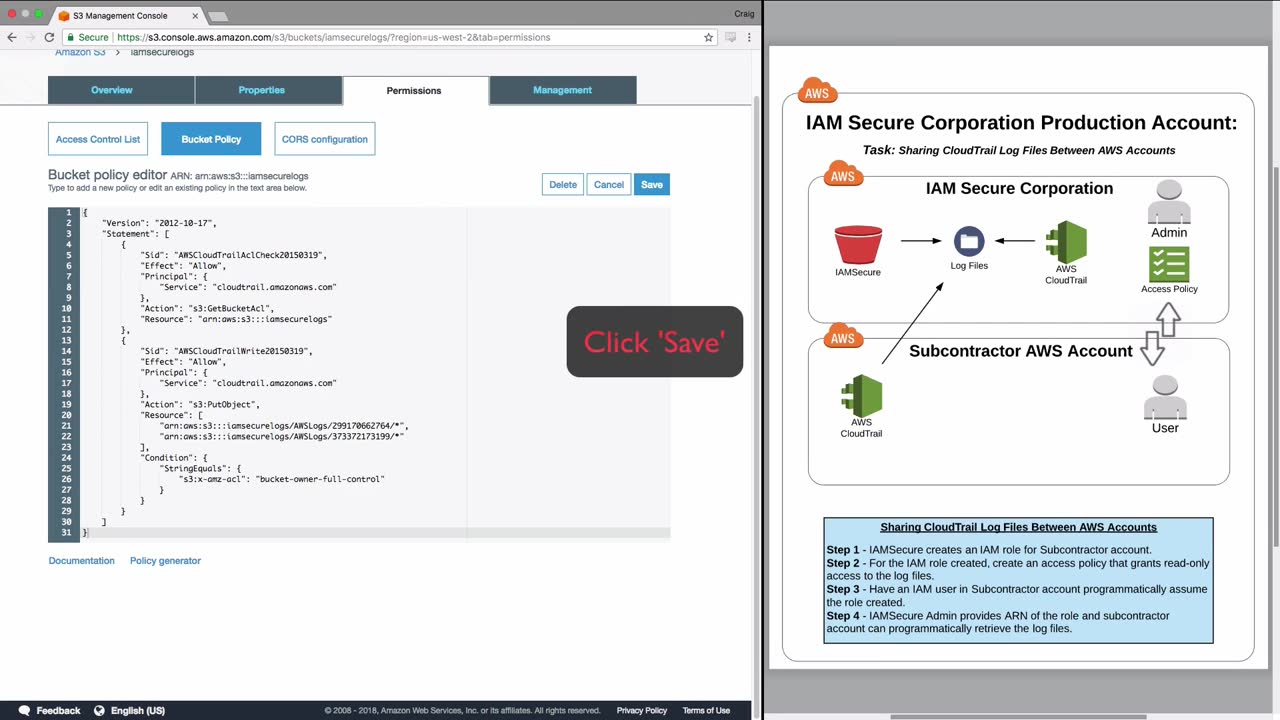Select the S3 Management Console browser tab
Viewport: 1280px width, 720px height.
[x=126, y=16]
